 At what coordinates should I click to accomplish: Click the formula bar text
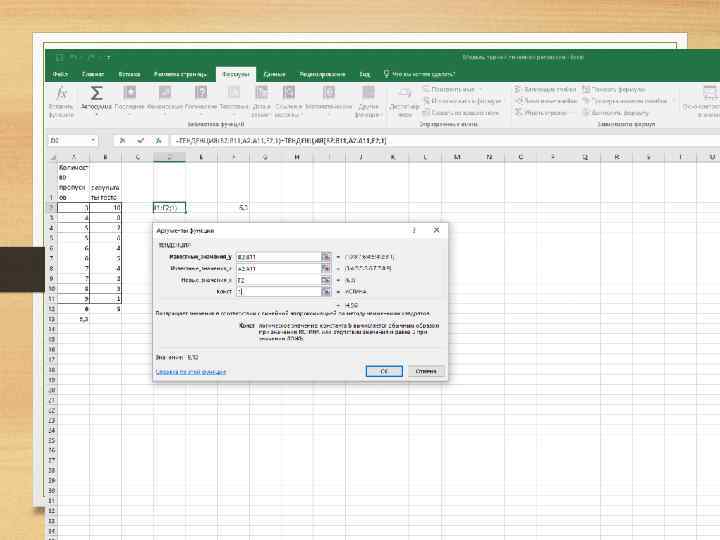click(x=281, y=141)
